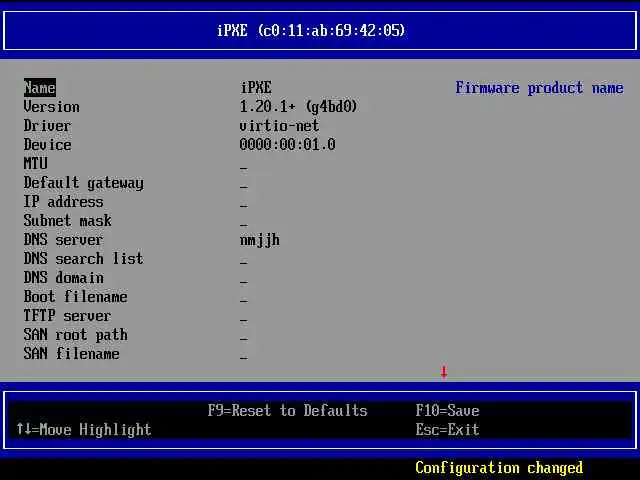This screenshot has height=480, width=640.
Task: Click the empty MTU value field
Action: (x=244, y=168)
